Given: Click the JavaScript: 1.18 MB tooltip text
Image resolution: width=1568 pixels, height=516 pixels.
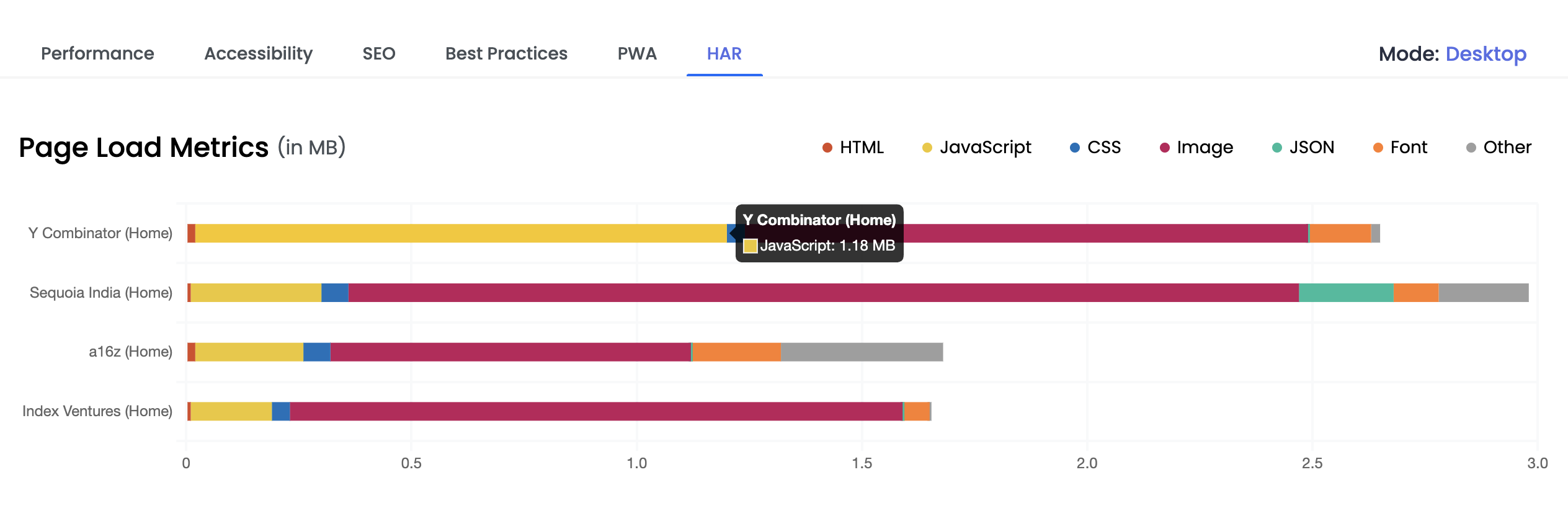Looking at the screenshot, I should [x=827, y=246].
